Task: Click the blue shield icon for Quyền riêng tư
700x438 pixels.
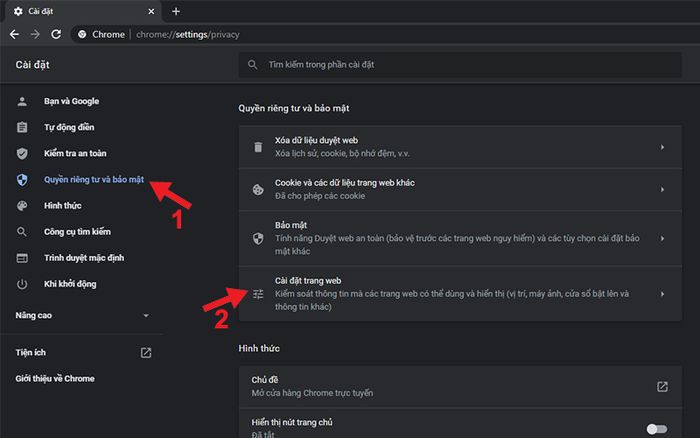Action: pyautogui.click(x=22, y=179)
